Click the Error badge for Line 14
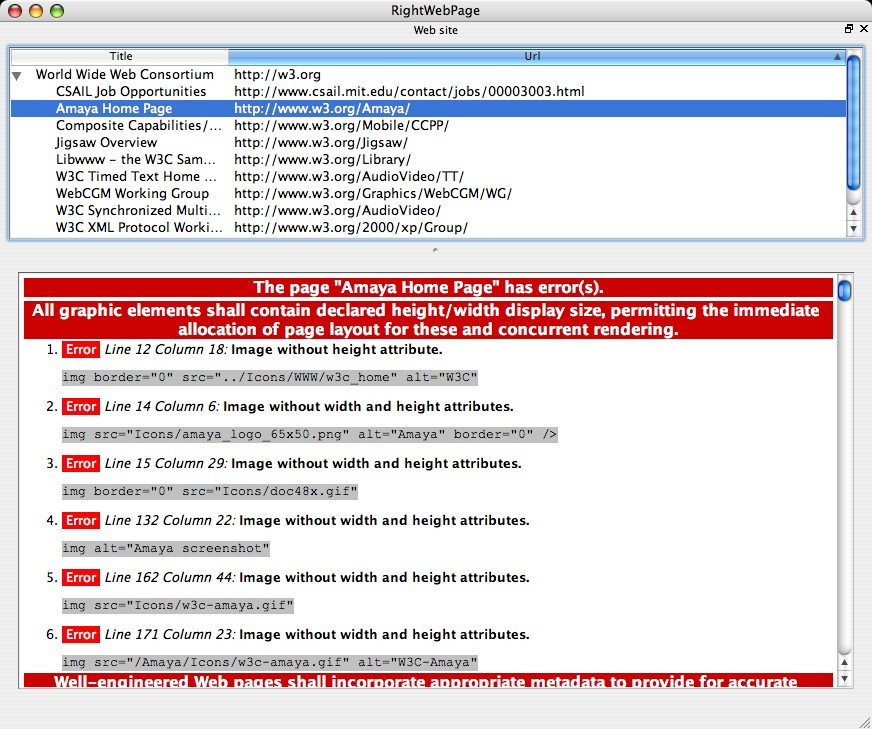This screenshot has width=872, height=729. point(81,406)
